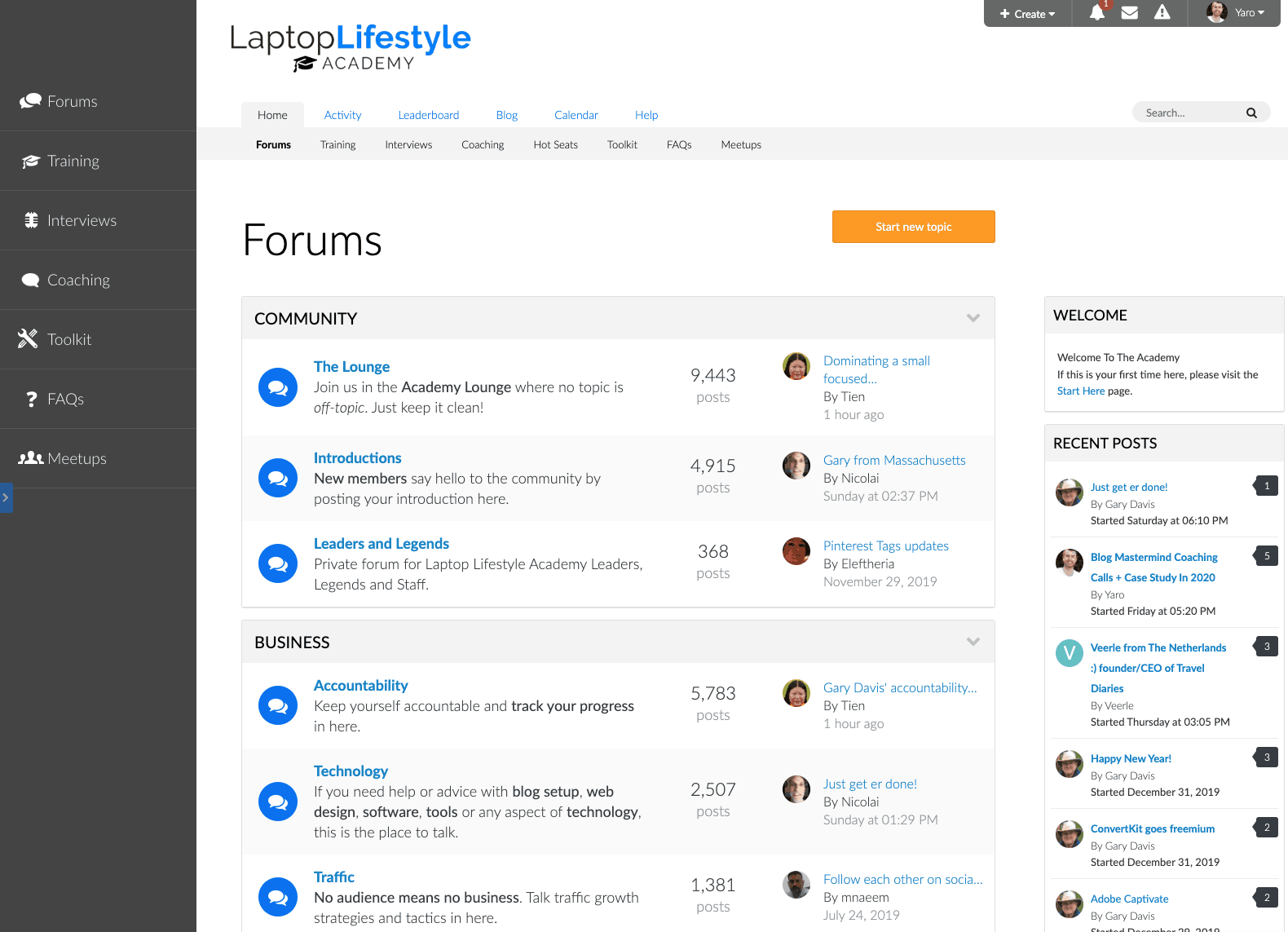Open Adobe Captivate recent post
The image size is (1288, 932).
(1129, 899)
